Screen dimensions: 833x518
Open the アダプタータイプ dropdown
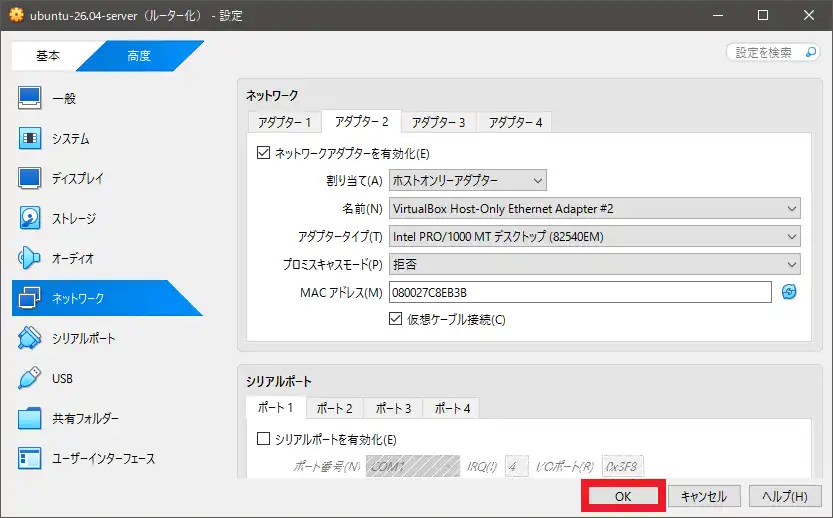[594, 236]
